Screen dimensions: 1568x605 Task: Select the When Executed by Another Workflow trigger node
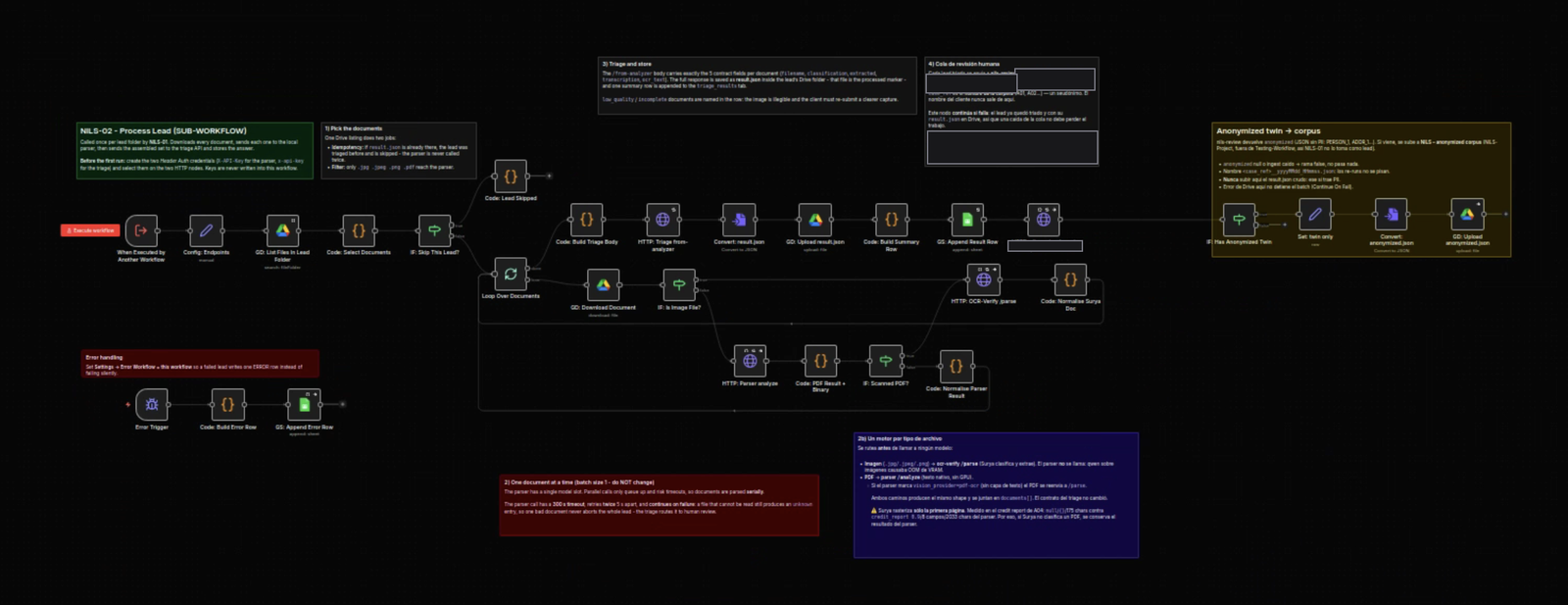coord(141,230)
